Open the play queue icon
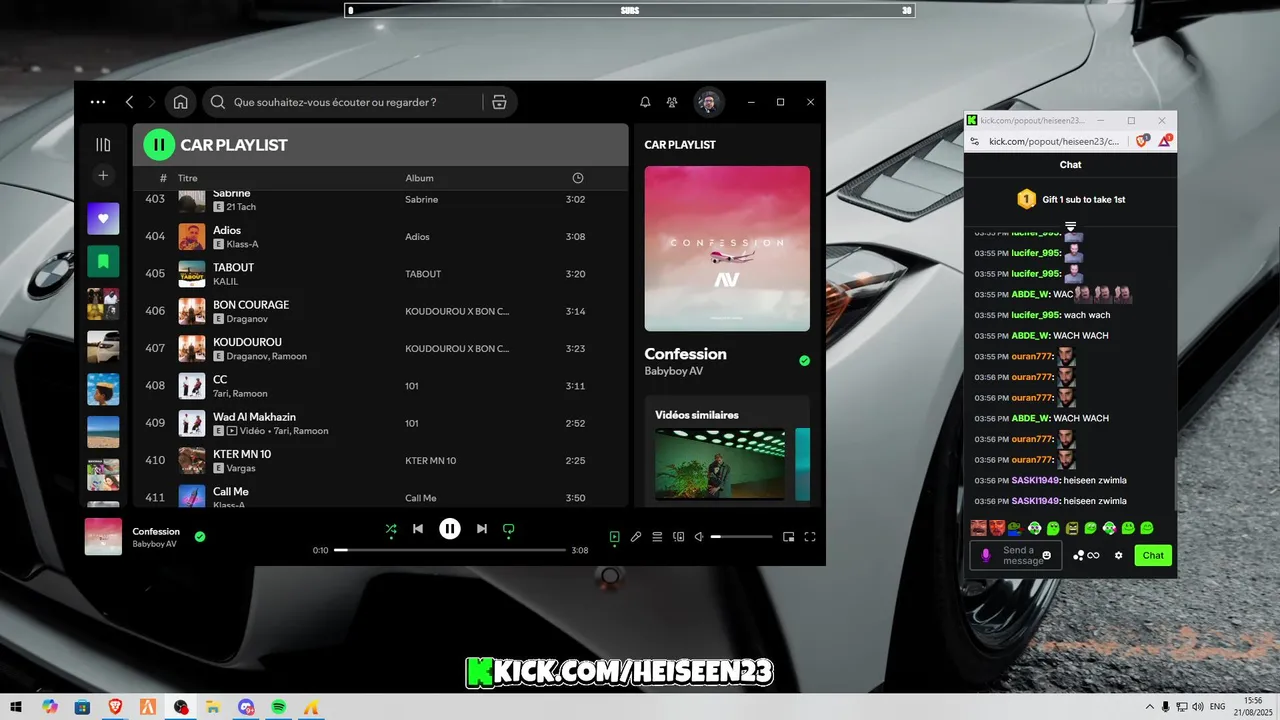 657,537
